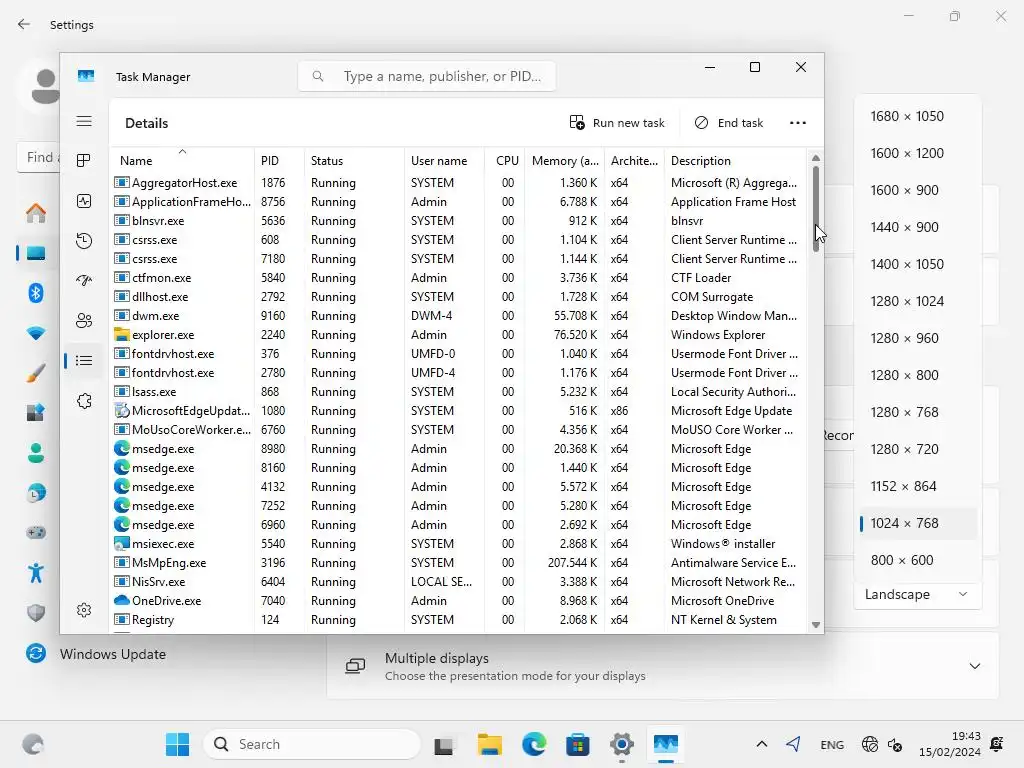This screenshot has height=768, width=1024.
Task: Select explorer.exe process row
Action: pos(458,334)
